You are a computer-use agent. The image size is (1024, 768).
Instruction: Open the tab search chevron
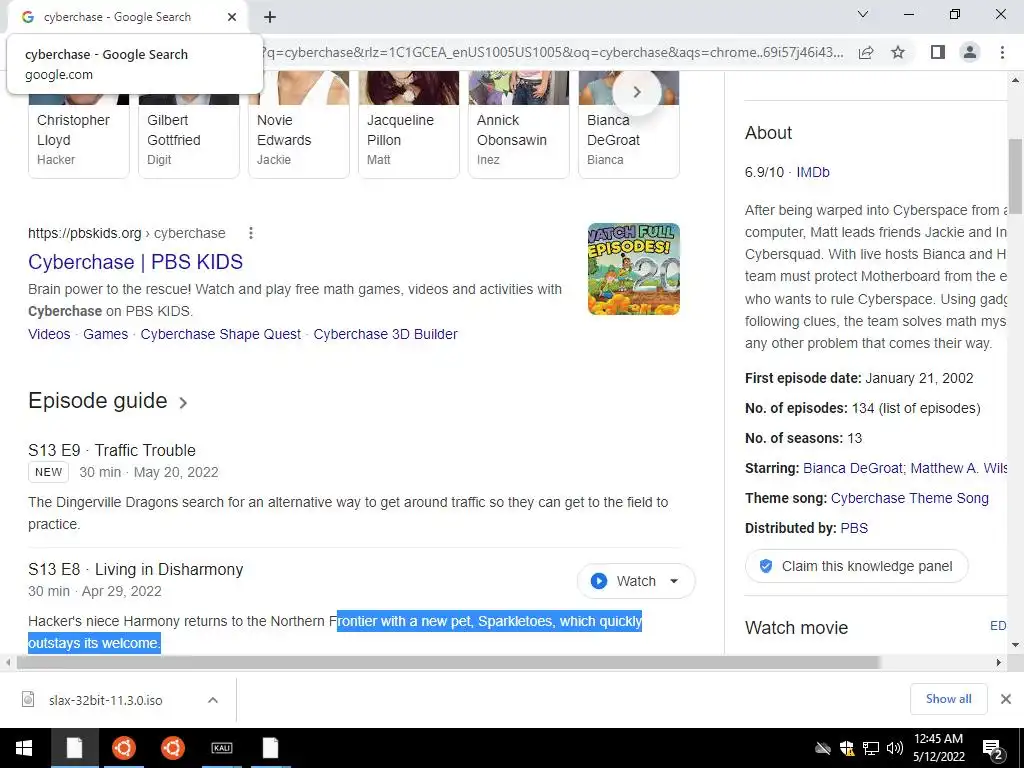(x=863, y=14)
